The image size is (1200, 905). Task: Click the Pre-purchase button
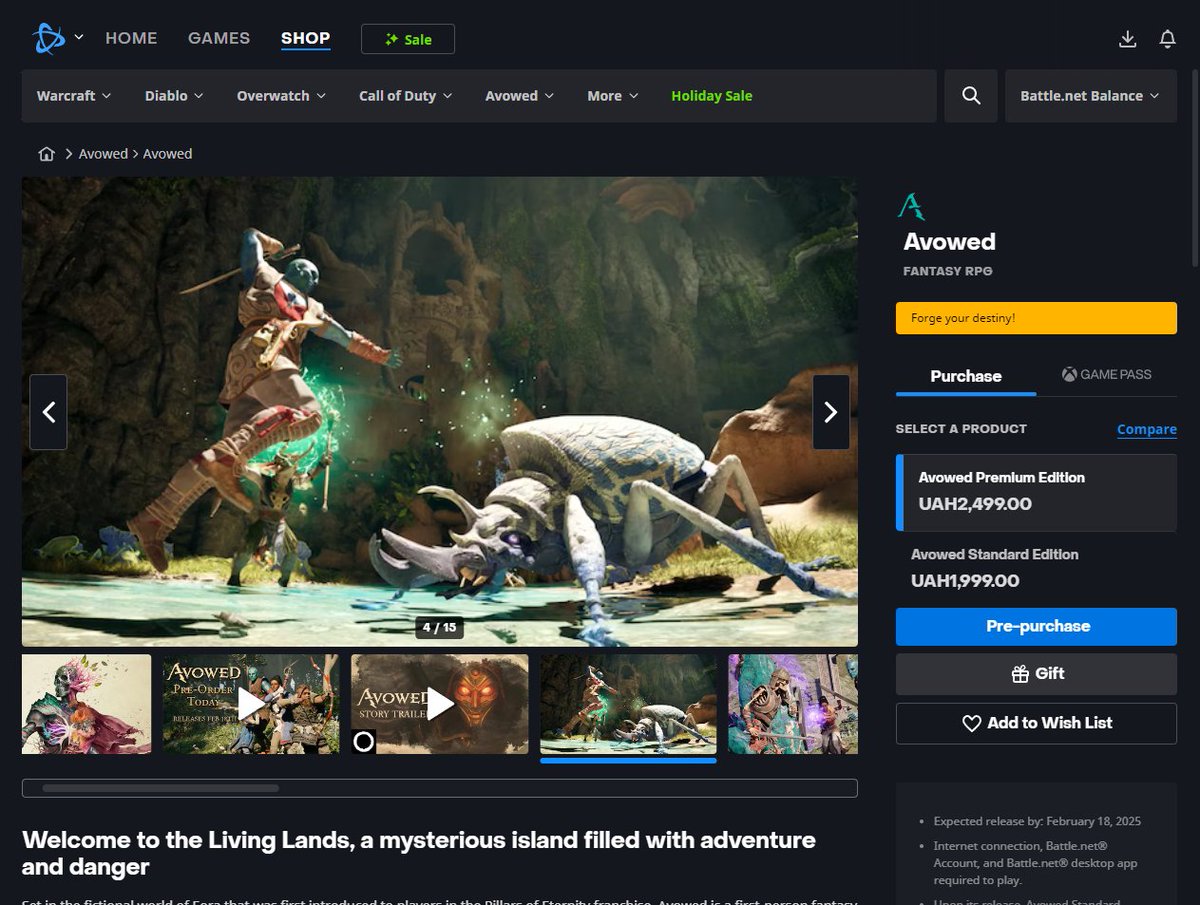(1036, 626)
